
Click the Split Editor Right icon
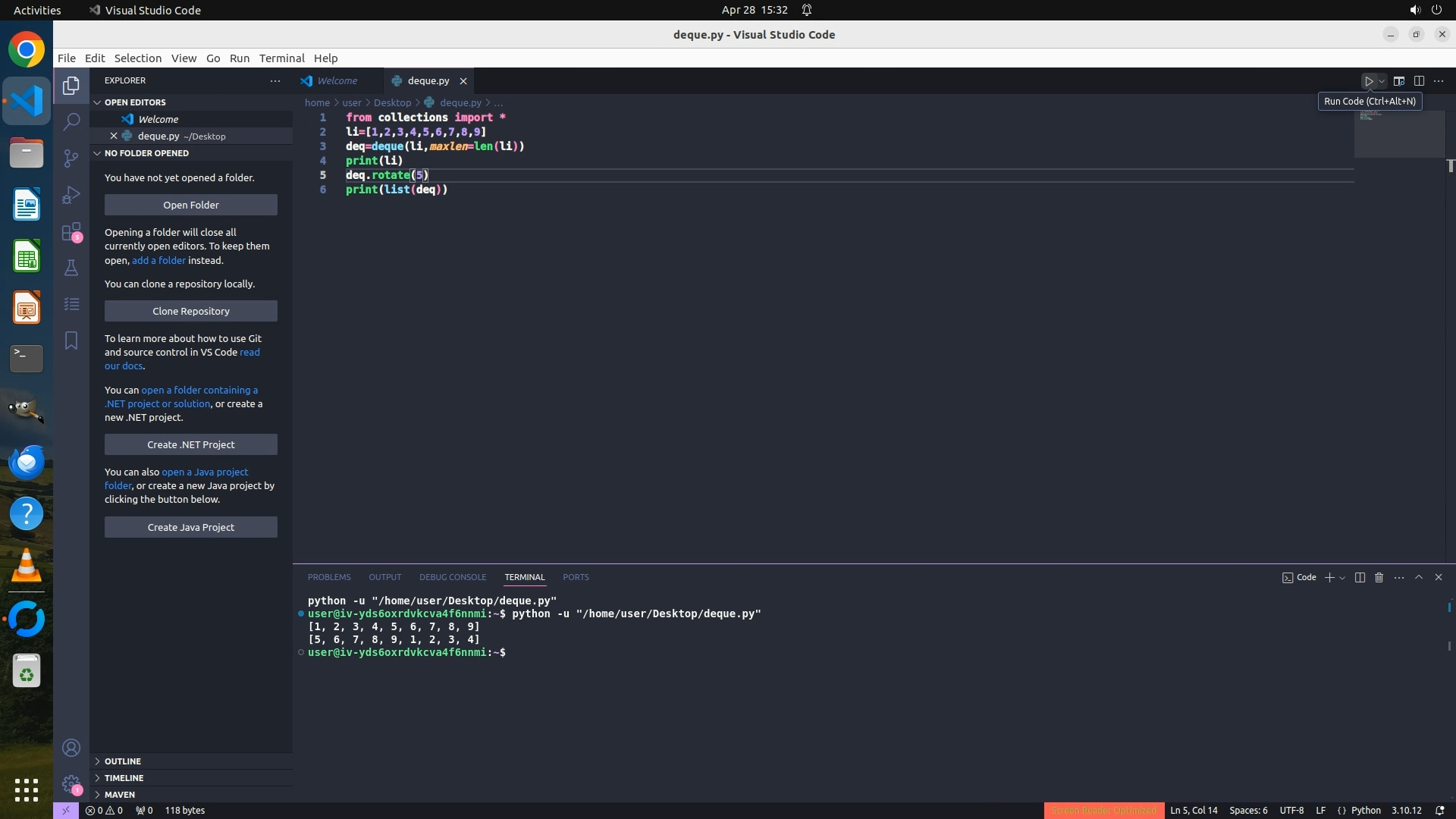tap(1419, 81)
